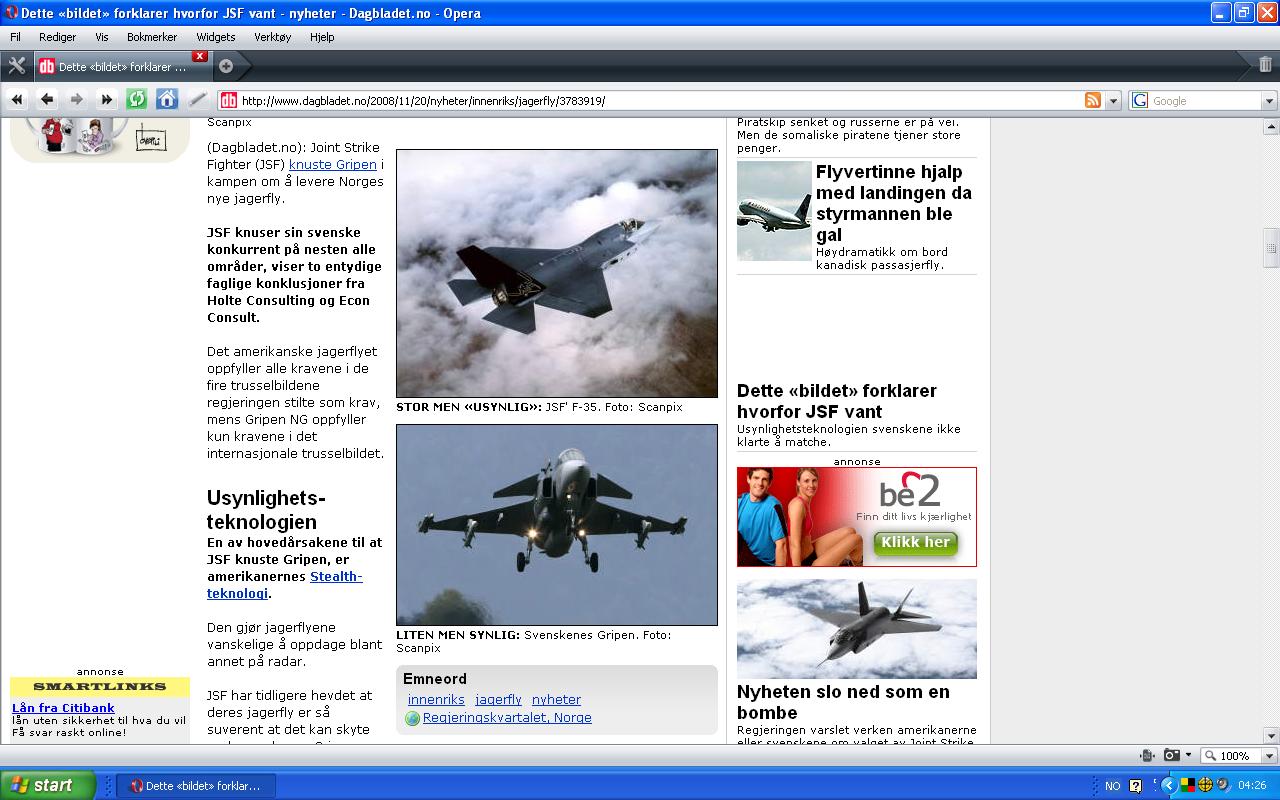Open 'Dette «bildet» forklarer hvorfor JSF vant' headline

click(x=837, y=401)
